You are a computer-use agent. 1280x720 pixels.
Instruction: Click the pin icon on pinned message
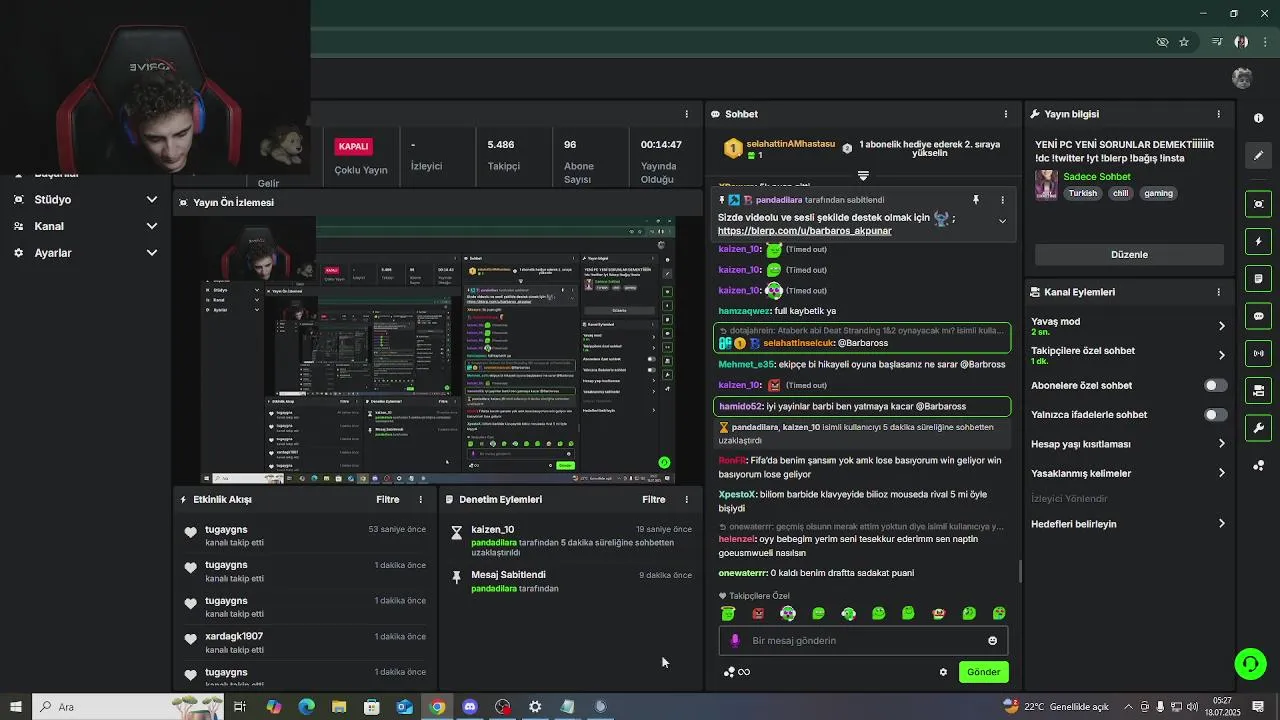coord(975,200)
